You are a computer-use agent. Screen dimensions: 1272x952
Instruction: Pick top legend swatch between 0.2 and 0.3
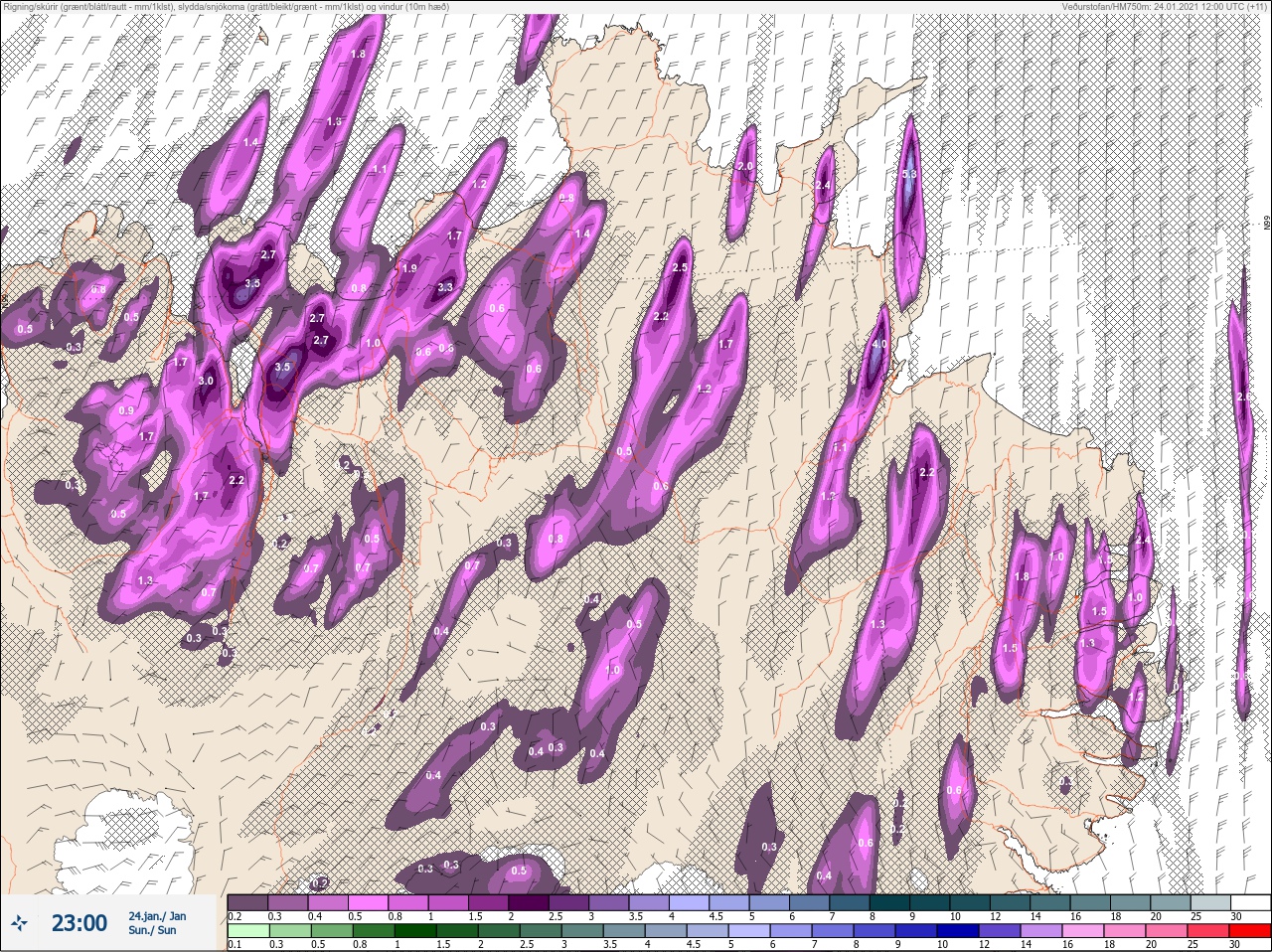tap(248, 903)
